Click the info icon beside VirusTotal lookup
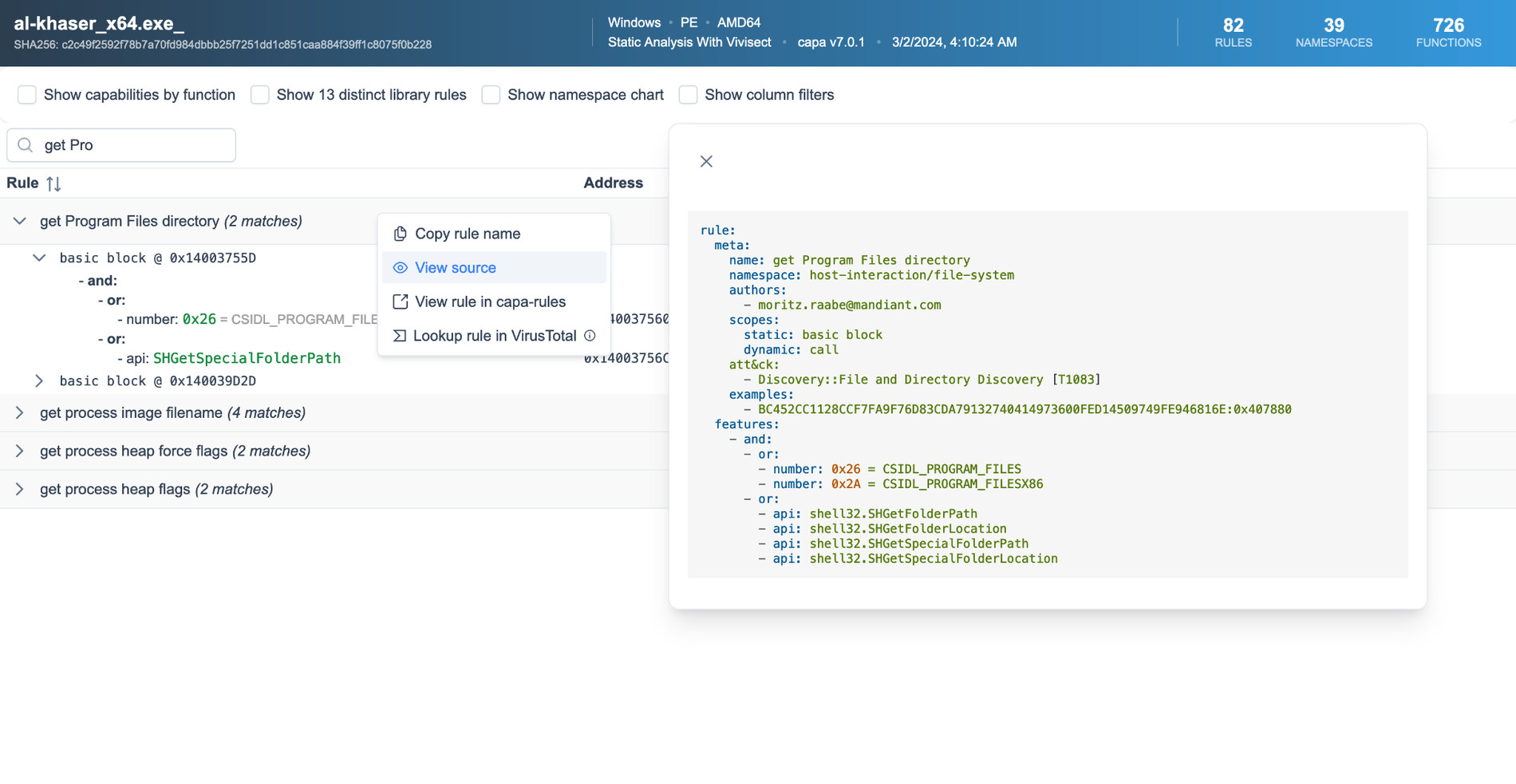Screen dimensions: 1516x784 pyautogui.click(x=590, y=336)
